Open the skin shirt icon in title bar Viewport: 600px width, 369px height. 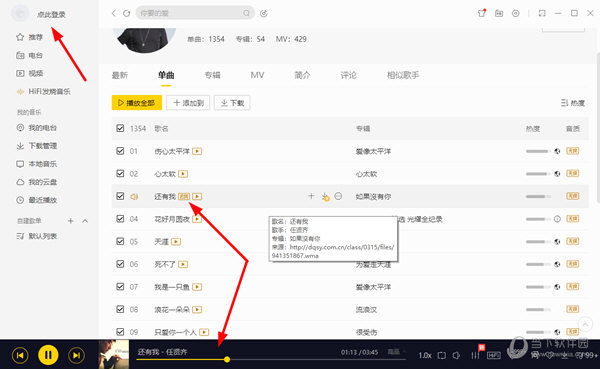tap(482, 13)
